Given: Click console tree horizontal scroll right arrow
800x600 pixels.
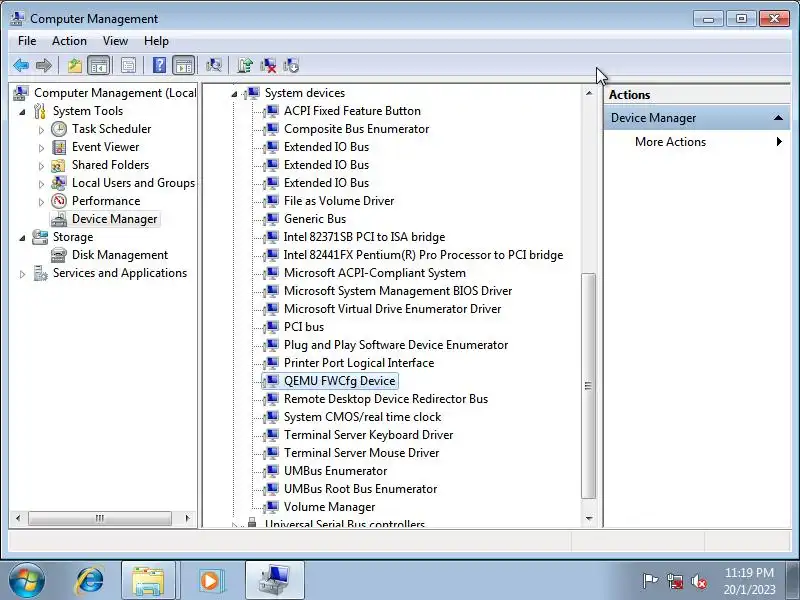Looking at the screenshot, I should click(x=187, y=518).
